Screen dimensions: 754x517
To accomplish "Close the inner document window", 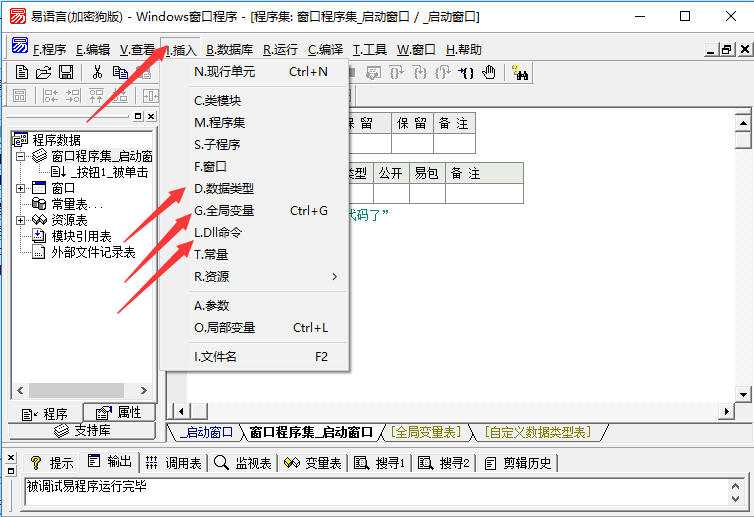I will (744, 49).
